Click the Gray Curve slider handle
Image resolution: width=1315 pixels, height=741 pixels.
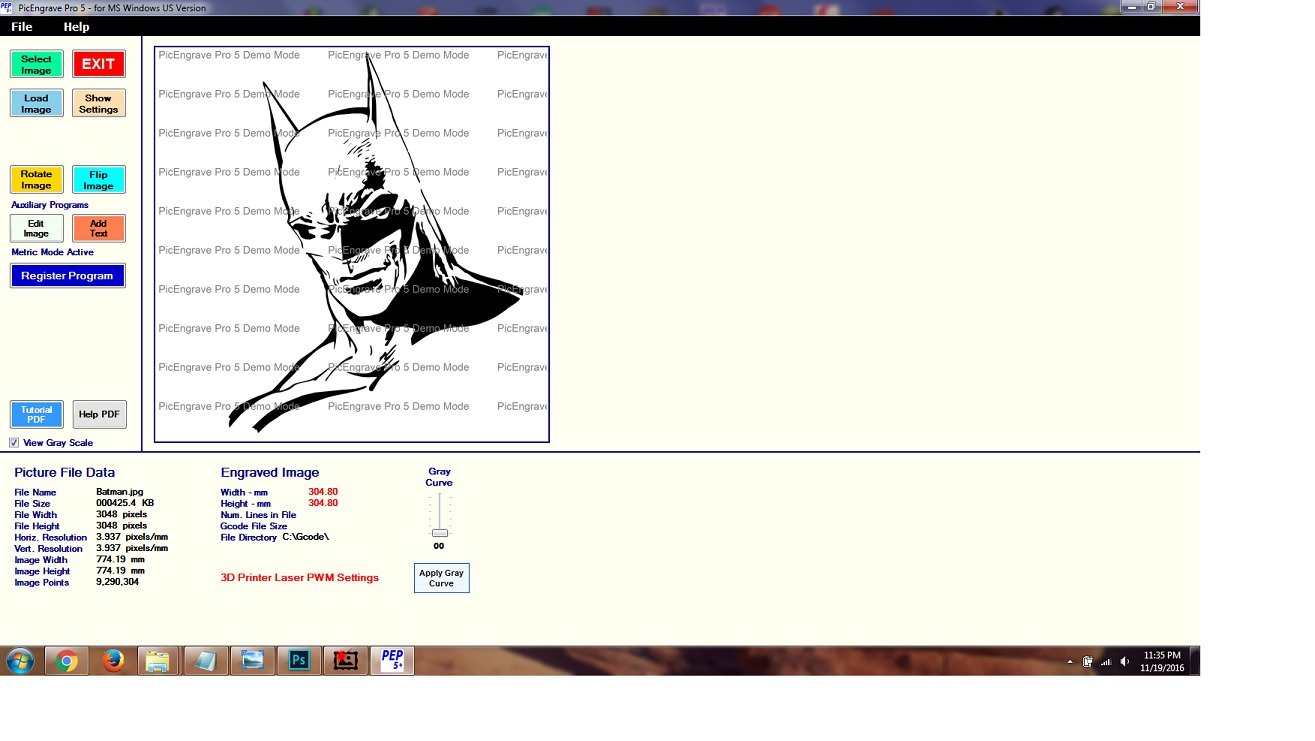(x=440, y=533)
